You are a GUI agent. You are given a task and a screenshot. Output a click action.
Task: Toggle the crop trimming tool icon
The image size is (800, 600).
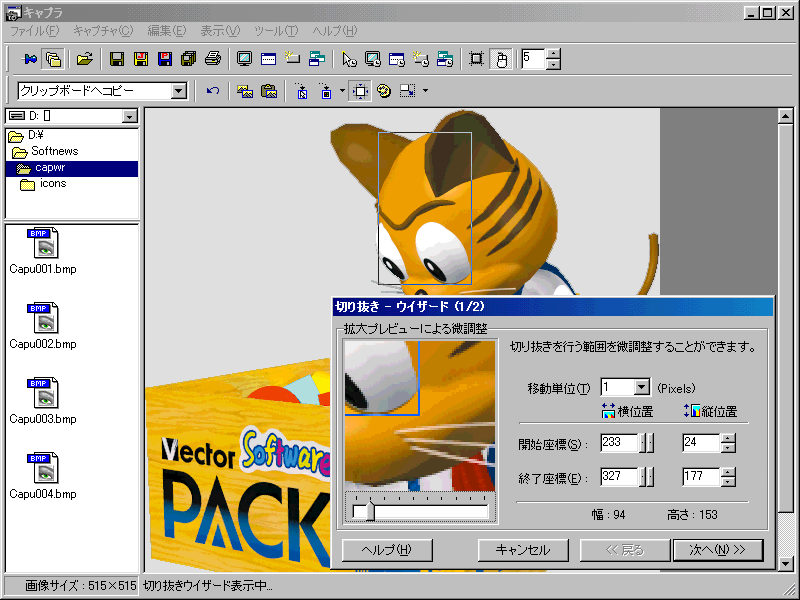360,91
